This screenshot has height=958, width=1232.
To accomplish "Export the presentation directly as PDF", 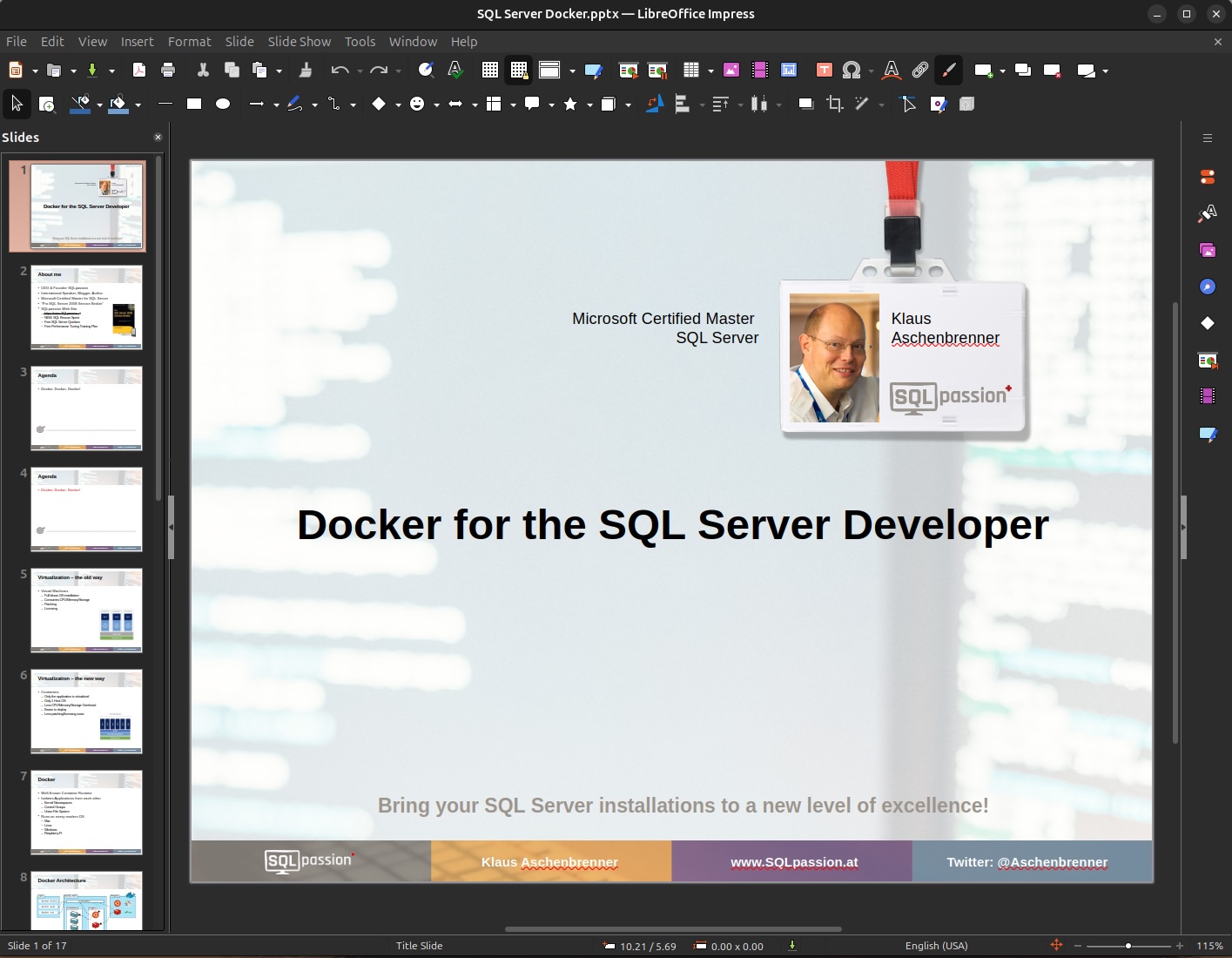I will (139, 71).
